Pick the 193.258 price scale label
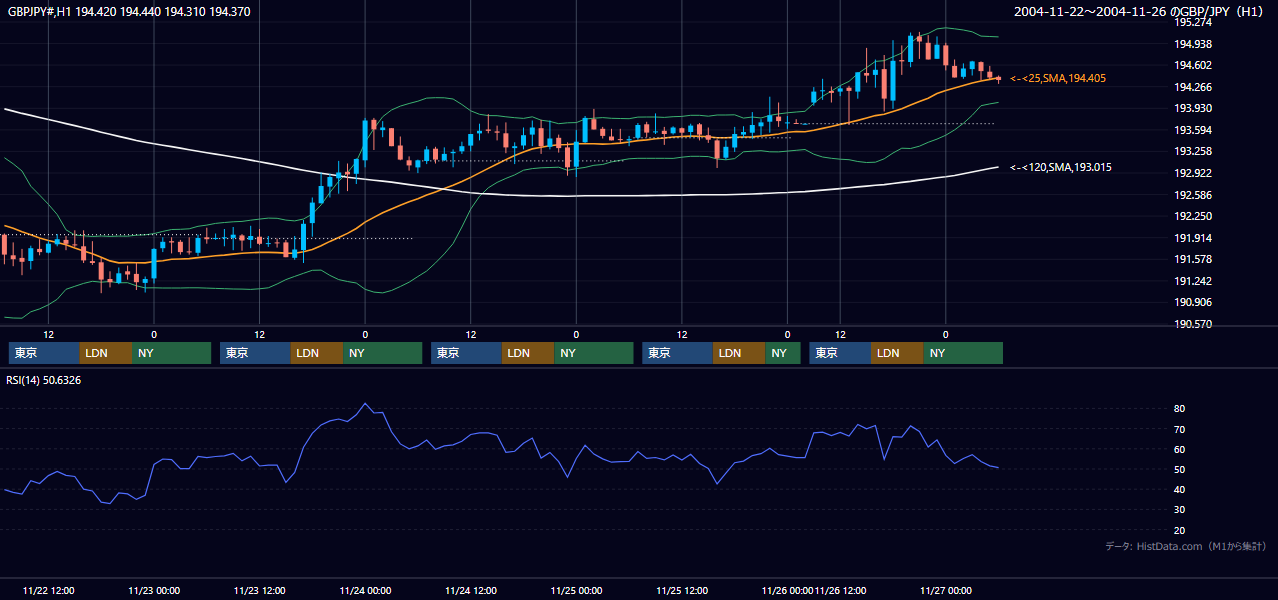The width and height of the screenshot is (1278, 600). click(x=1194, y=151)
